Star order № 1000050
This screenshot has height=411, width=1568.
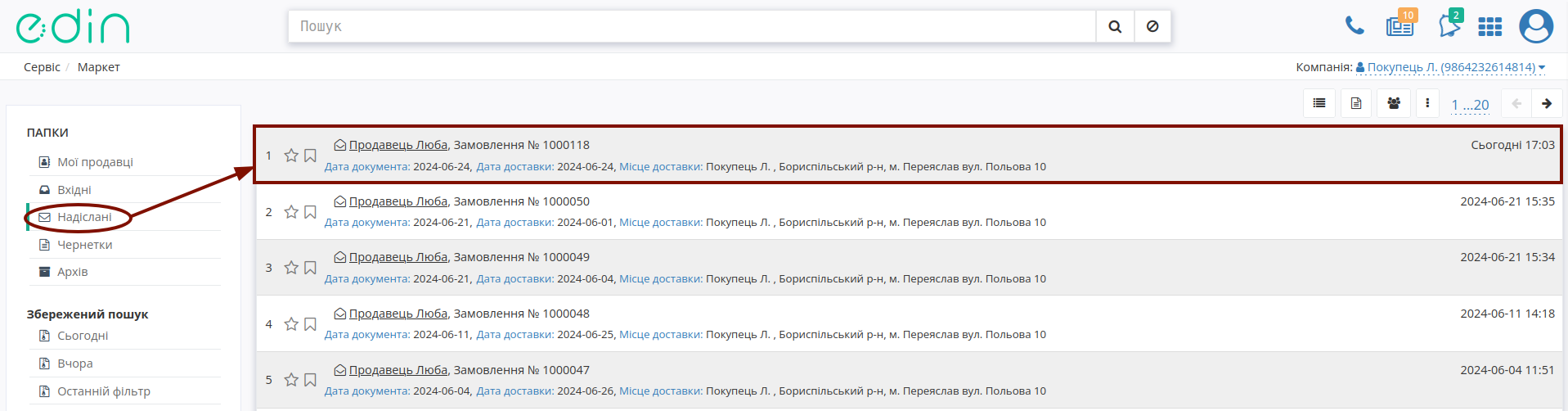click(x=291, y=212)
